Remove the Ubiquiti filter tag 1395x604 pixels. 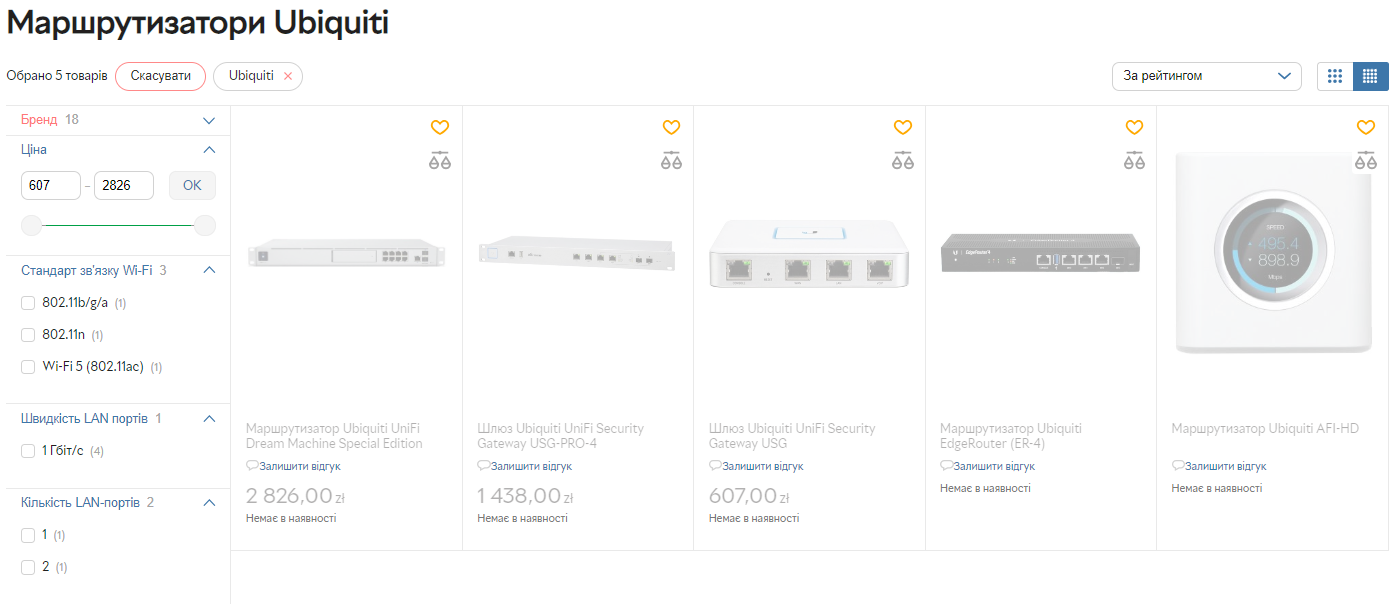(x=288, y=76)
